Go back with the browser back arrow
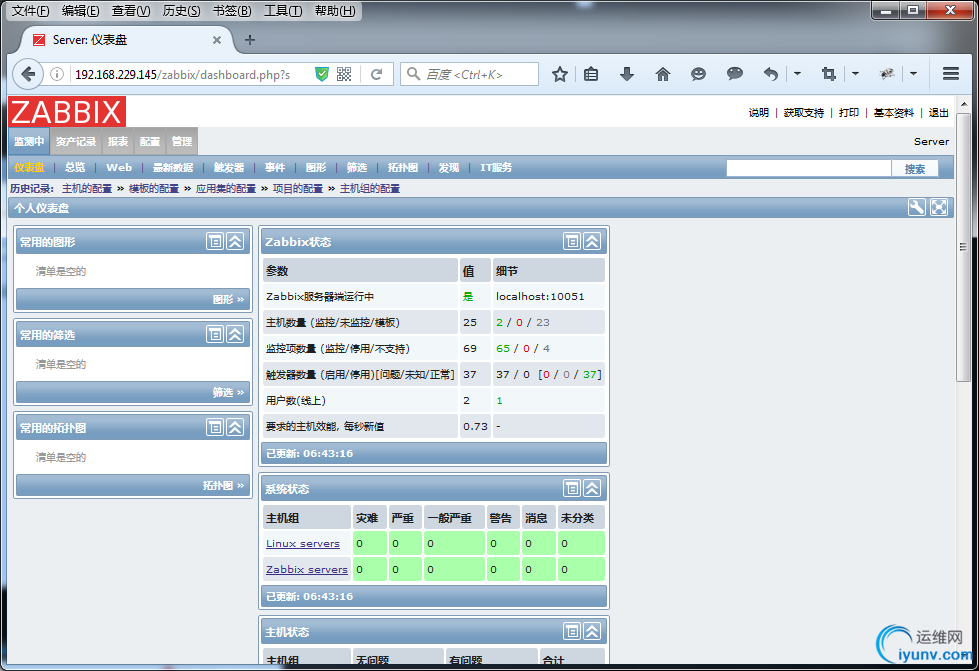The image size is (979, 671). tap(27, 74)
